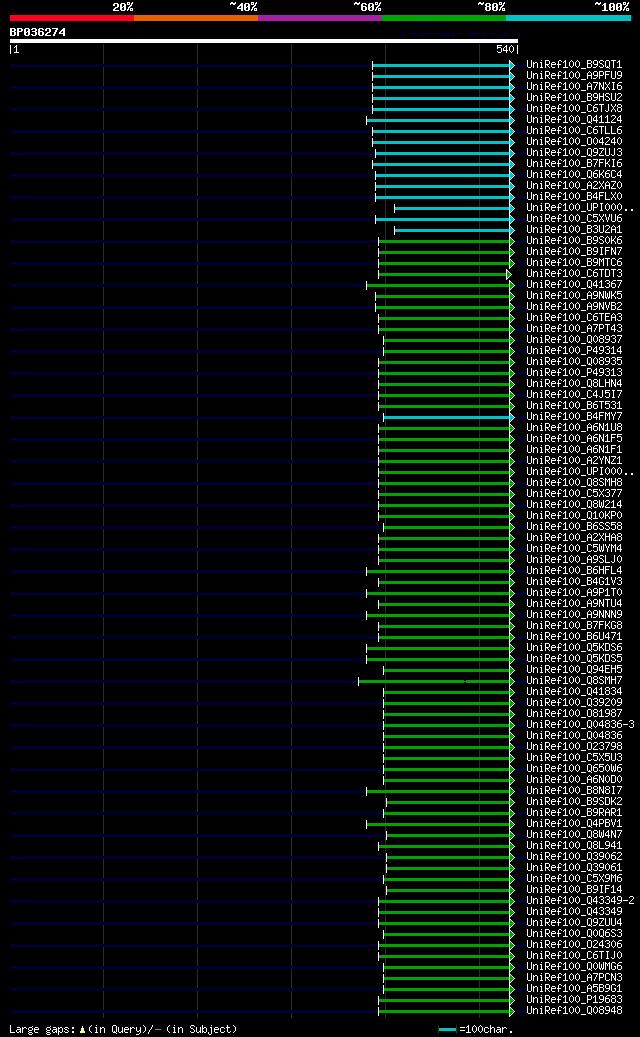Open the UniRef100_Q08937 hit
Viewport: 640px width, 1037px height.
tap(574, 340)
